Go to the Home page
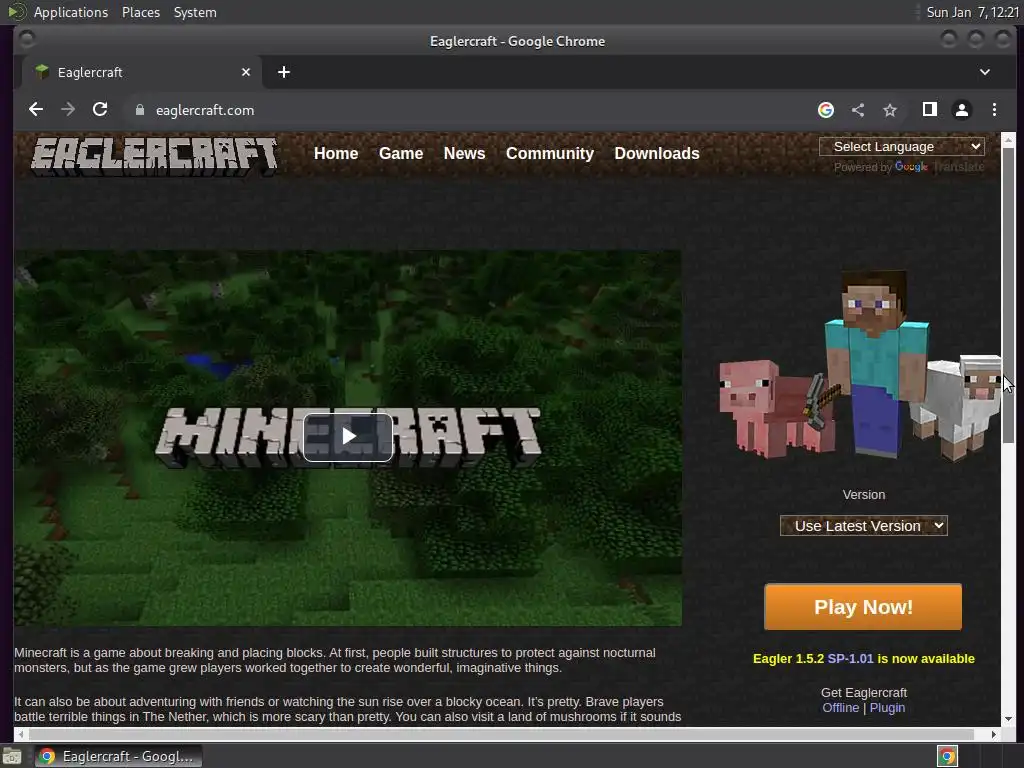1024x768 pixels. (336, 153)
